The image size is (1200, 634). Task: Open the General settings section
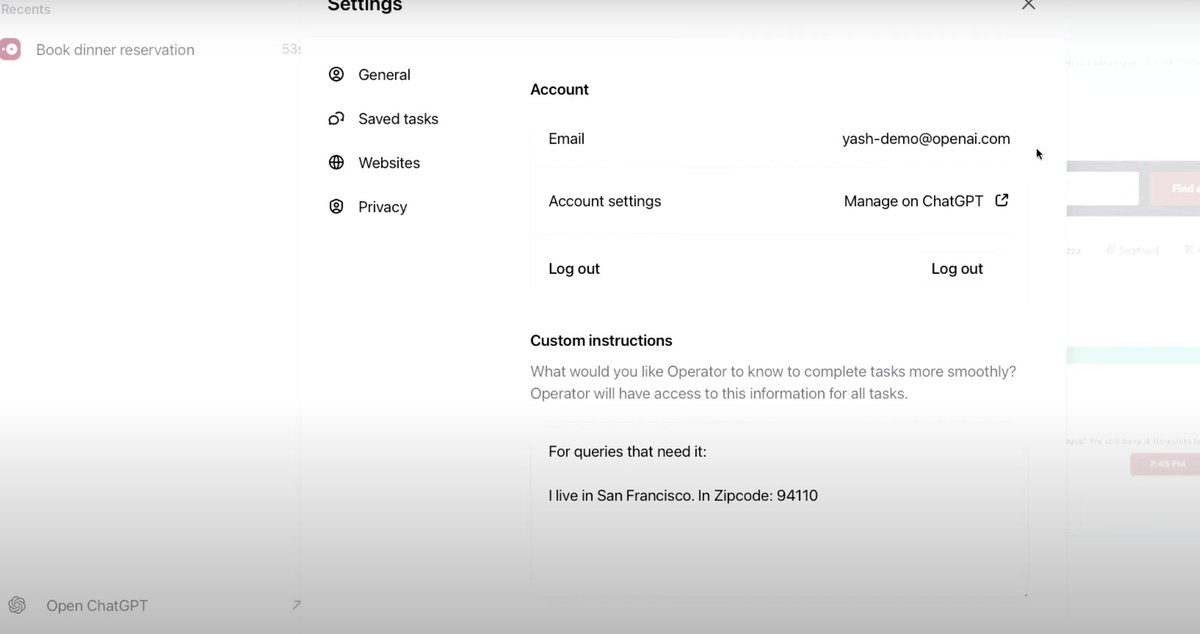click(370, 75)
